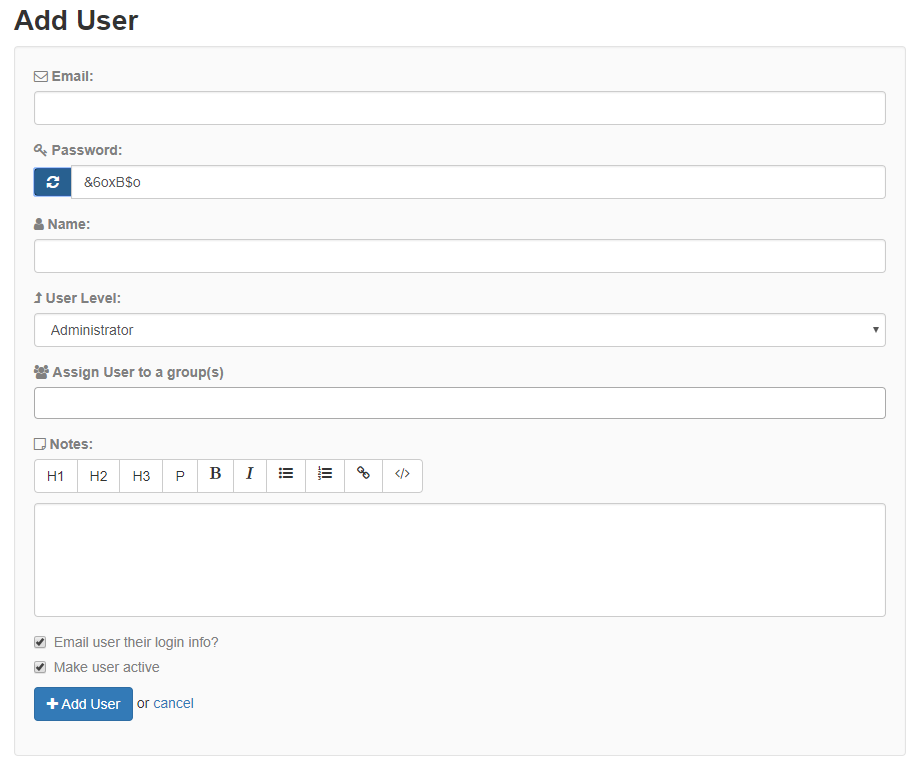Toggle bold formatting in Notes
This screenshot has height=765, width=915.
(x=215, y=476)
